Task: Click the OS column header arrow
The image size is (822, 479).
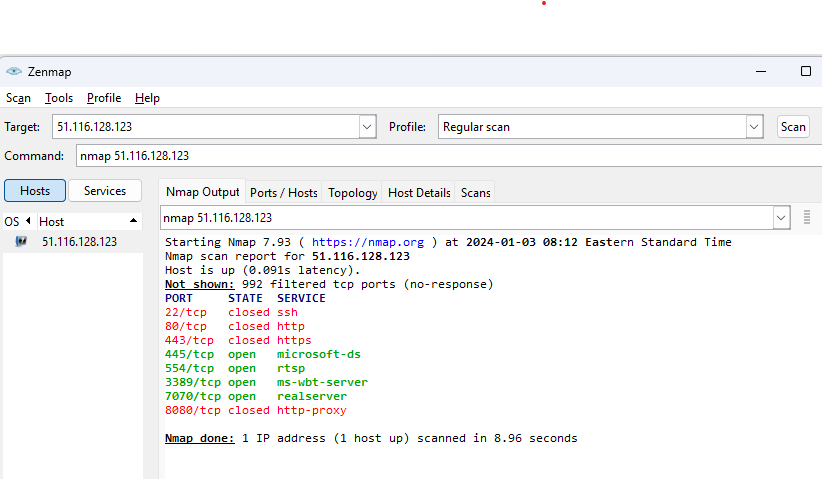Action: tap(28, 221)
